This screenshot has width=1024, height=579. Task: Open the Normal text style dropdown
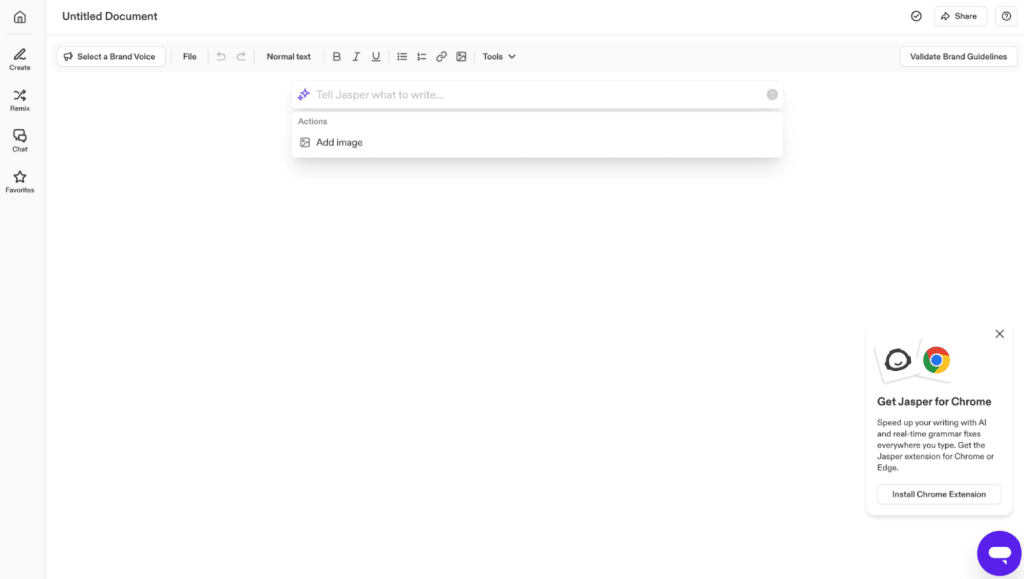(289, 57)
